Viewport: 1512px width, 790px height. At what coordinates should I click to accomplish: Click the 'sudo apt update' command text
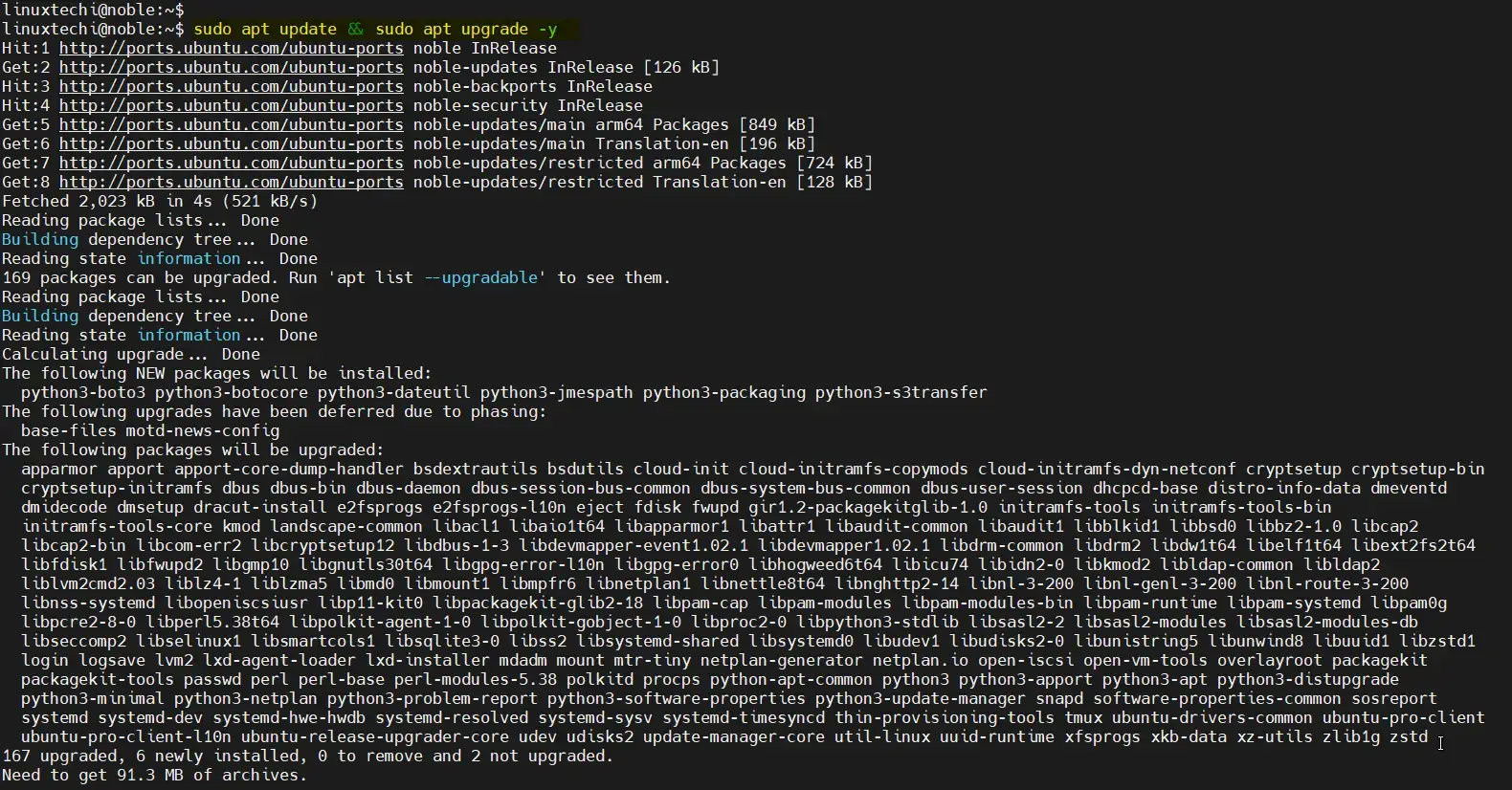coord(265,29)
